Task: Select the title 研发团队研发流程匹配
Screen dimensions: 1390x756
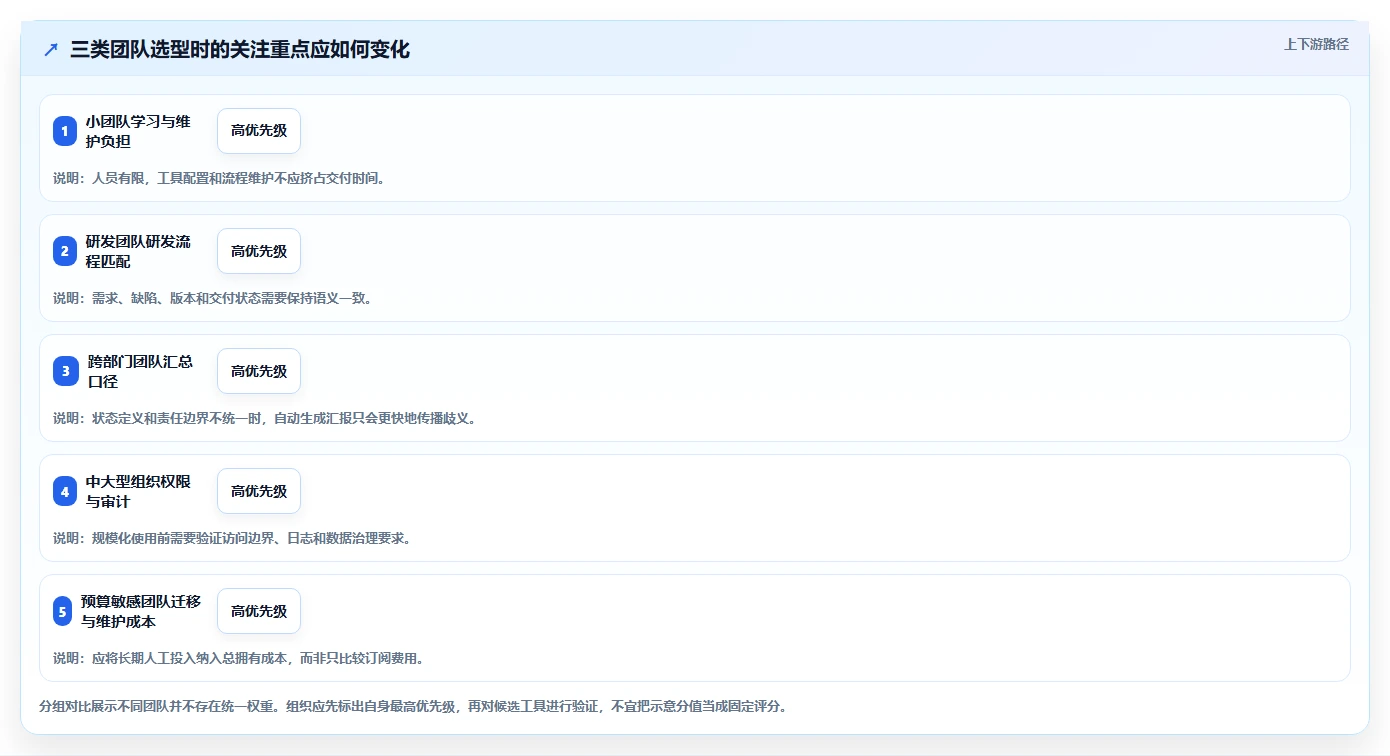Action: (x=138, y=251)
